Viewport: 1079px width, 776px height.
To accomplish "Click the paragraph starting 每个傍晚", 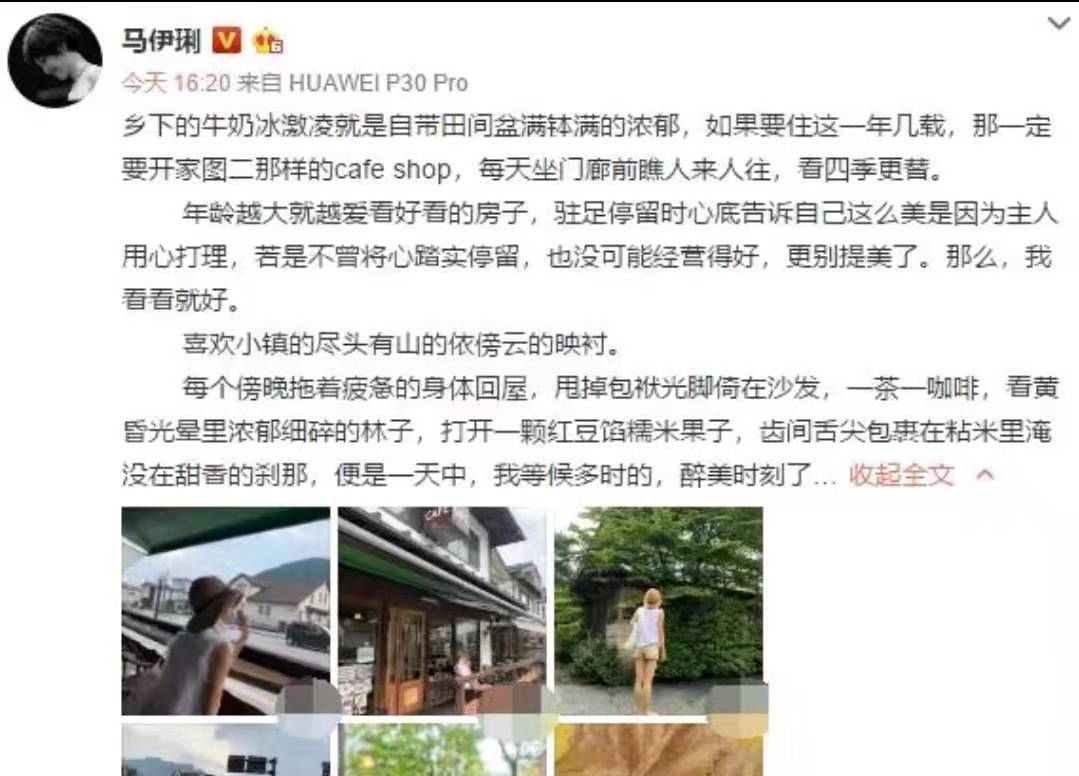I will pos(589,431).
